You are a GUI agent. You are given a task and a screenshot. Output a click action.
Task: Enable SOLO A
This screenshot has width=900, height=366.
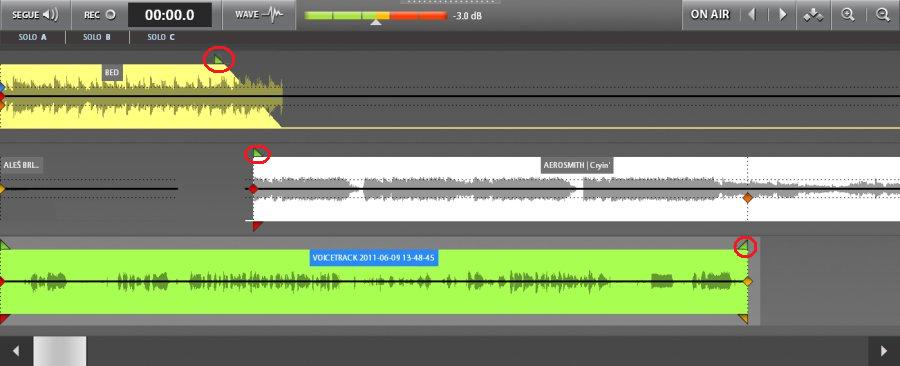pos(33,37)
